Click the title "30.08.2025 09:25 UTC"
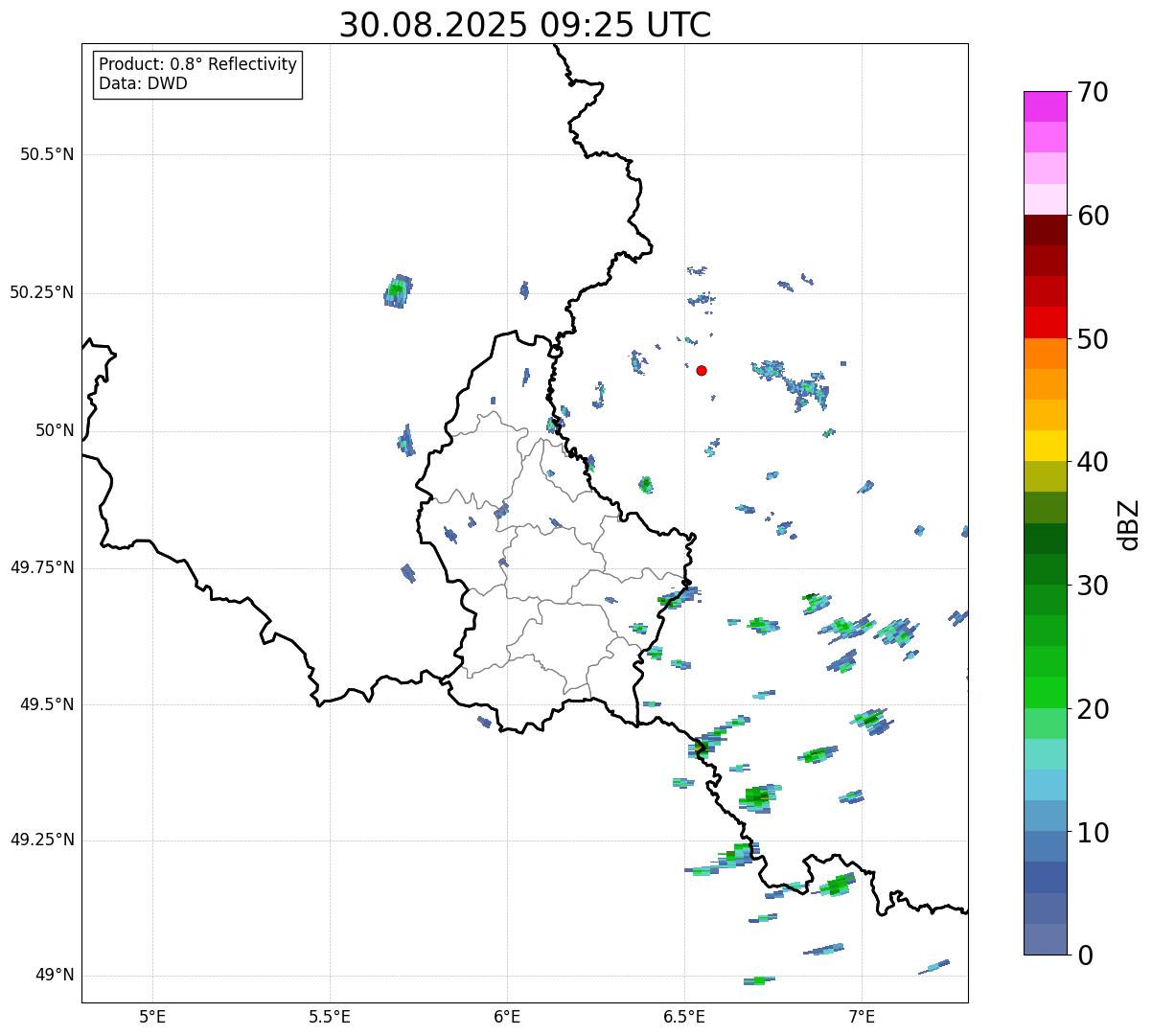The width and height of the screenshot is (1152, 1036). click(525, 25)
